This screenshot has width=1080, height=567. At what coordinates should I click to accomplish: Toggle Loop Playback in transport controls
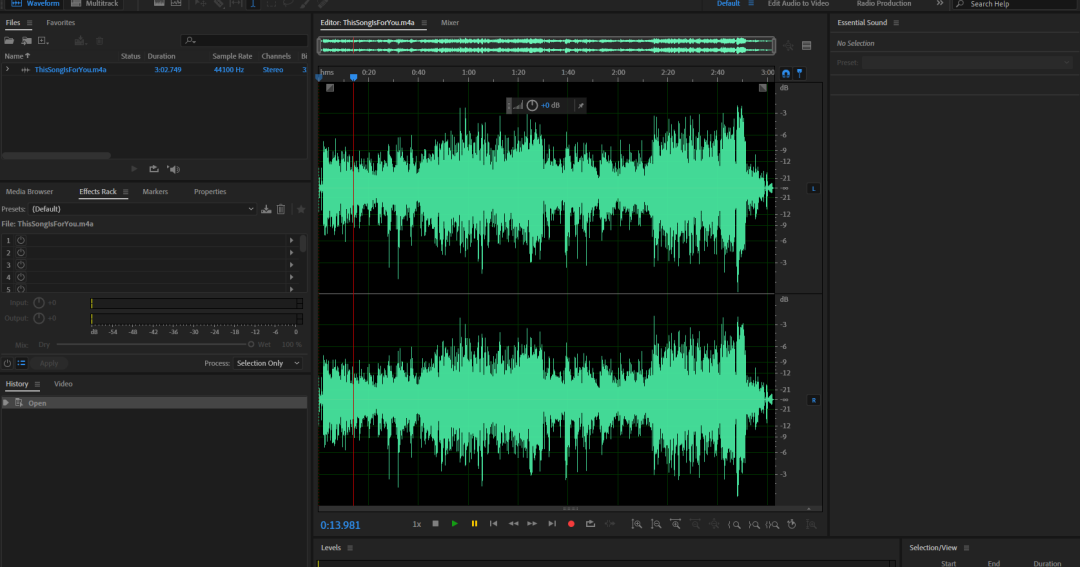coord(590,524)
